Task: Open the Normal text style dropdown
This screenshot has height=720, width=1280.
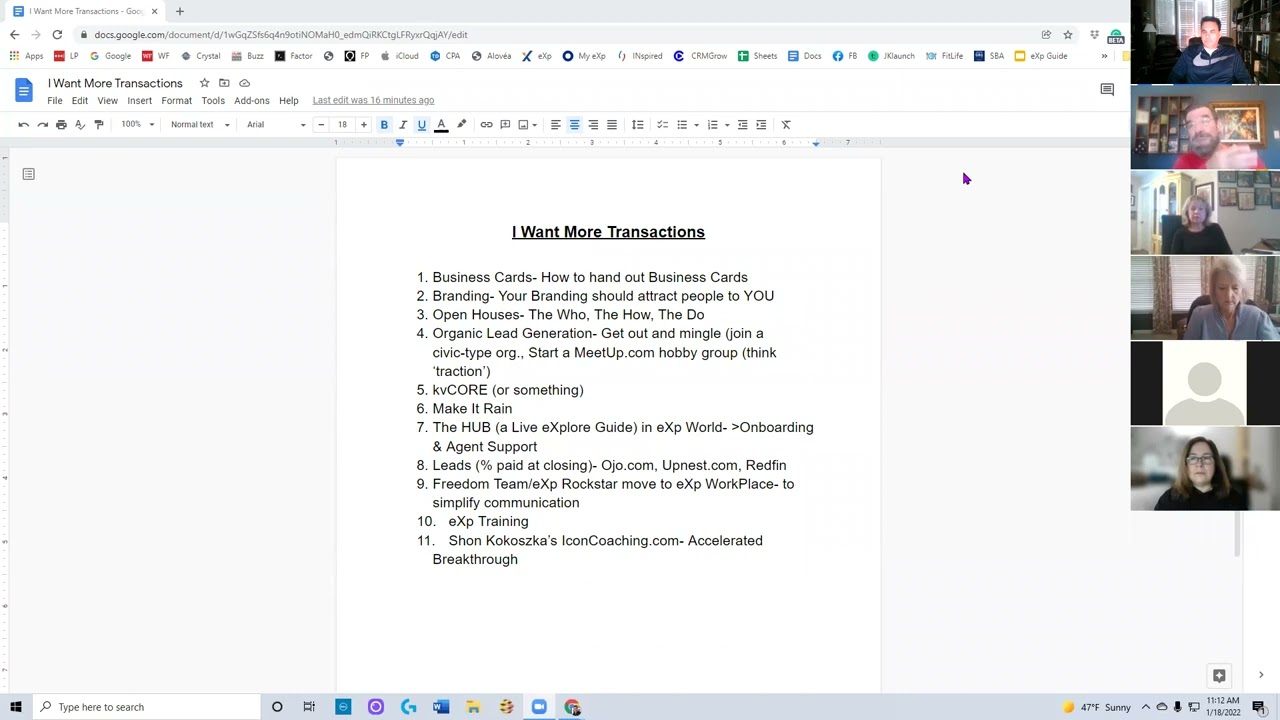Action: 200,125
